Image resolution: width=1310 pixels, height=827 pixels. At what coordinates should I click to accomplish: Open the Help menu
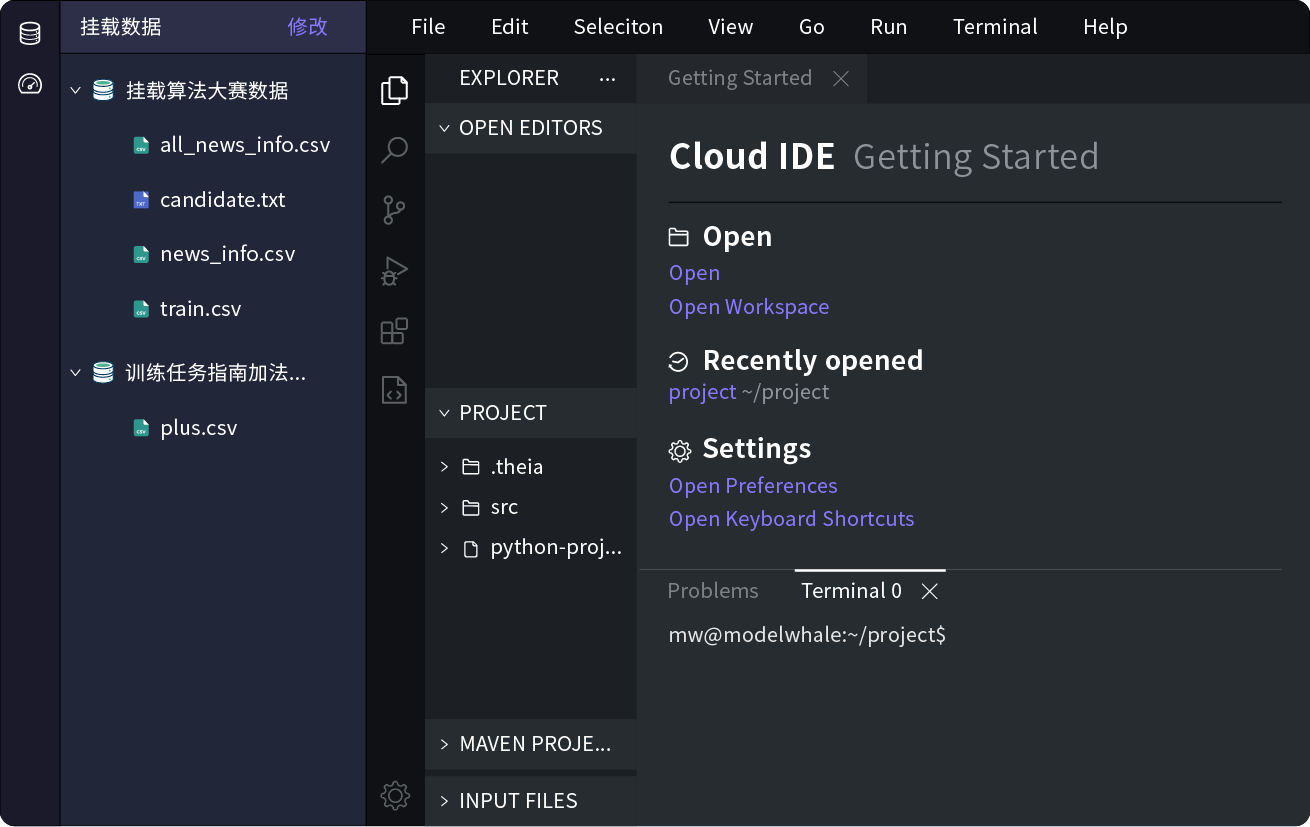(x=1105, y=27)
